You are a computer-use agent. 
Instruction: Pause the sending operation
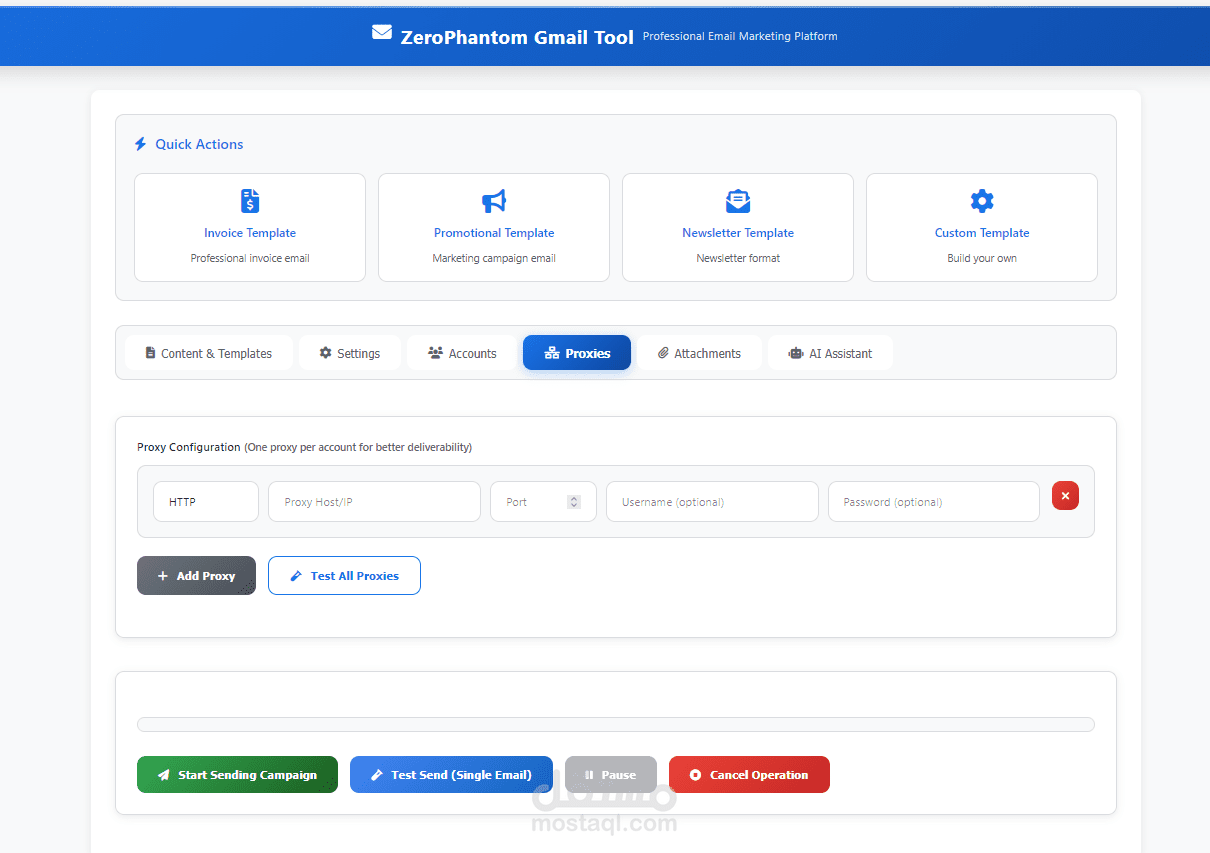(x=611, y=775)
